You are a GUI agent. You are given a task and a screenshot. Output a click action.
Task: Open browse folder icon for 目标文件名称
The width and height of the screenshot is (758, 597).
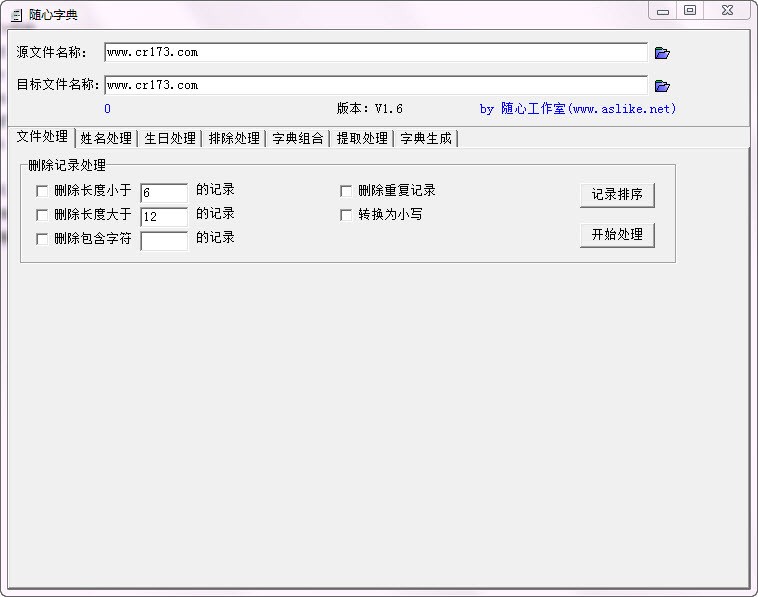tap(662, 86)
